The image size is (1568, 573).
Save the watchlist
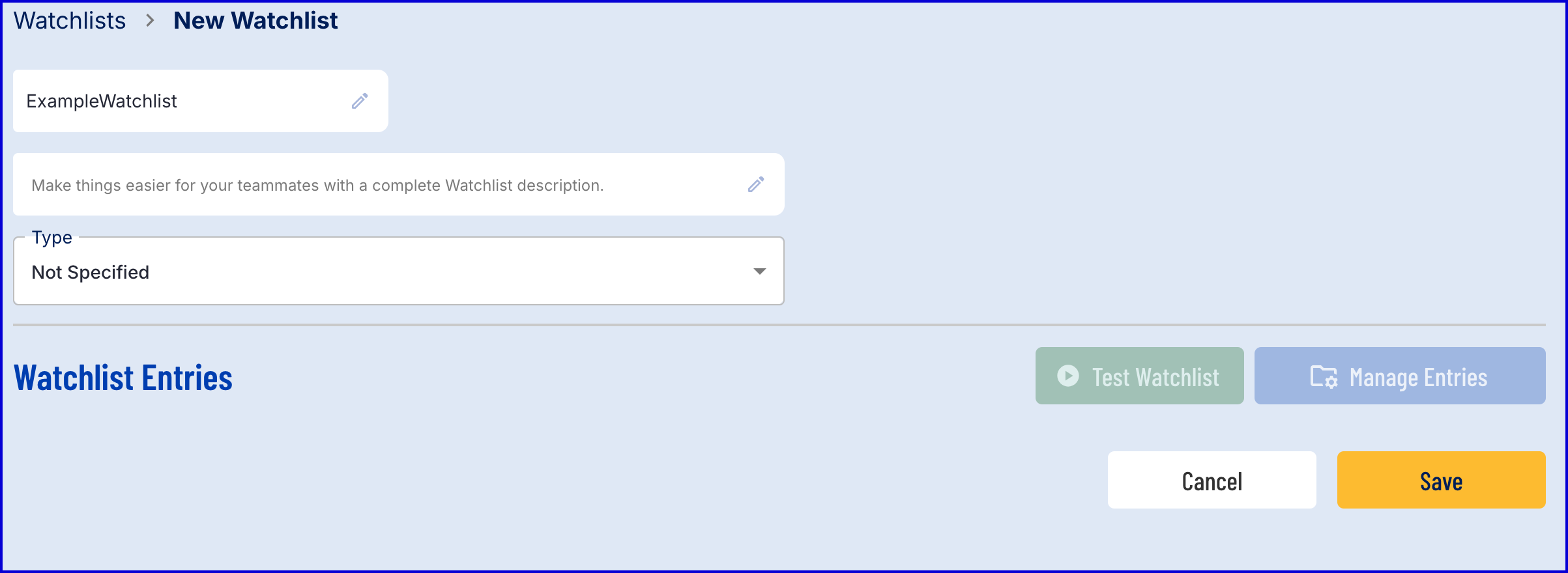(x=1441, y=480)
